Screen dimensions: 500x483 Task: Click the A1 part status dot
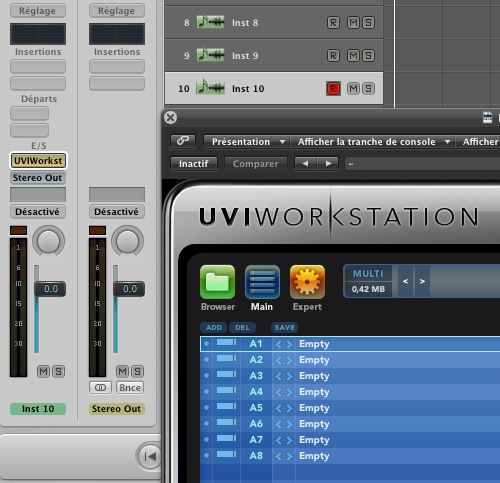click(207, 343)
